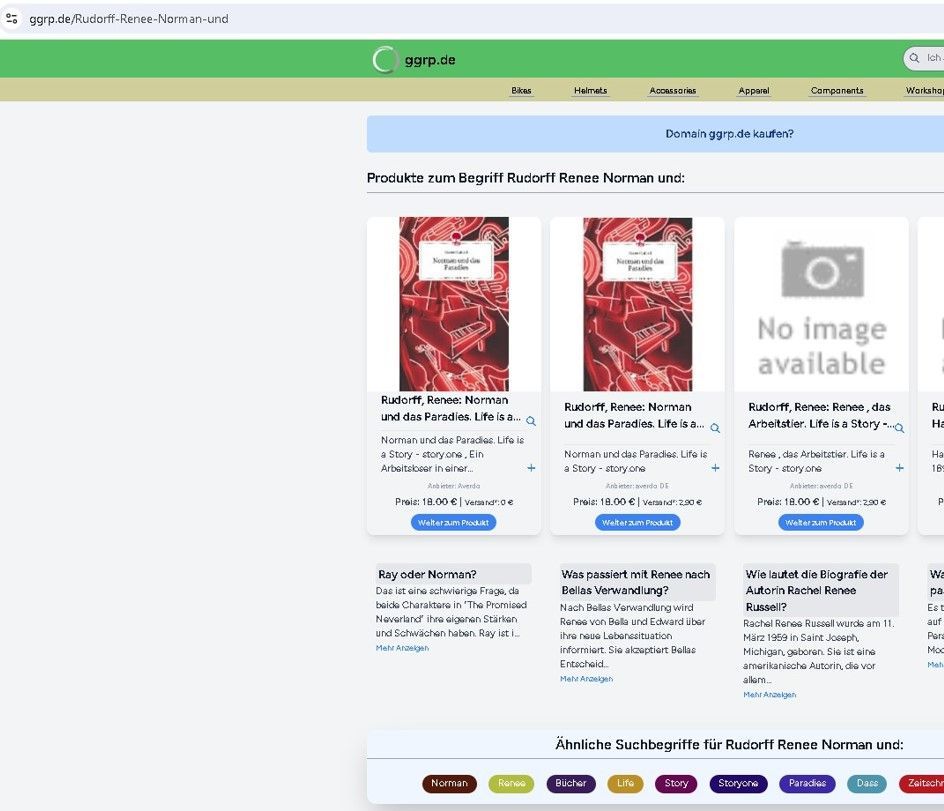Click 'Mehr Anzeigen' under 'Ray oder Norman?'
The image size is (944, 811).
[402, 648]
